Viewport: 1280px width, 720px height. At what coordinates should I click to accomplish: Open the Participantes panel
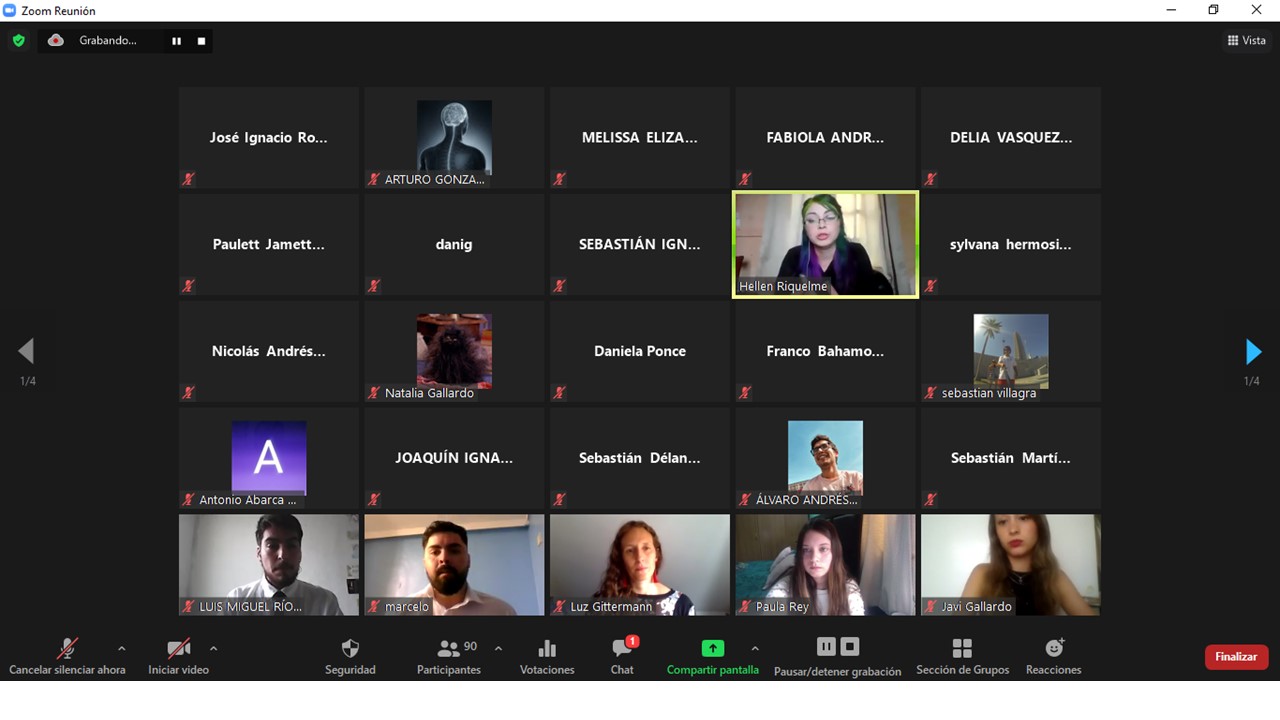coord(449,649)
